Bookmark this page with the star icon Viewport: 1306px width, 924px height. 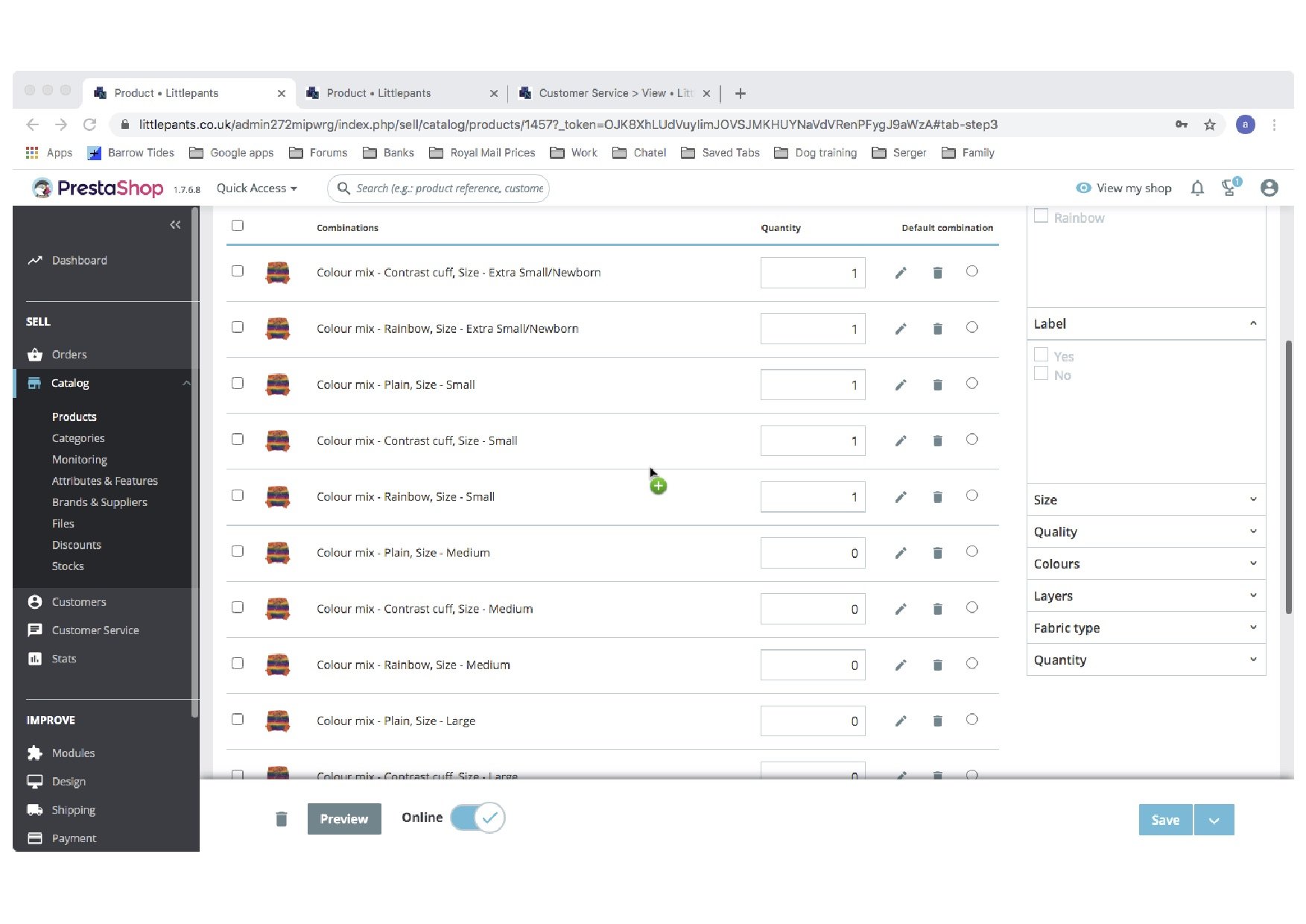tap(1210, 124)
